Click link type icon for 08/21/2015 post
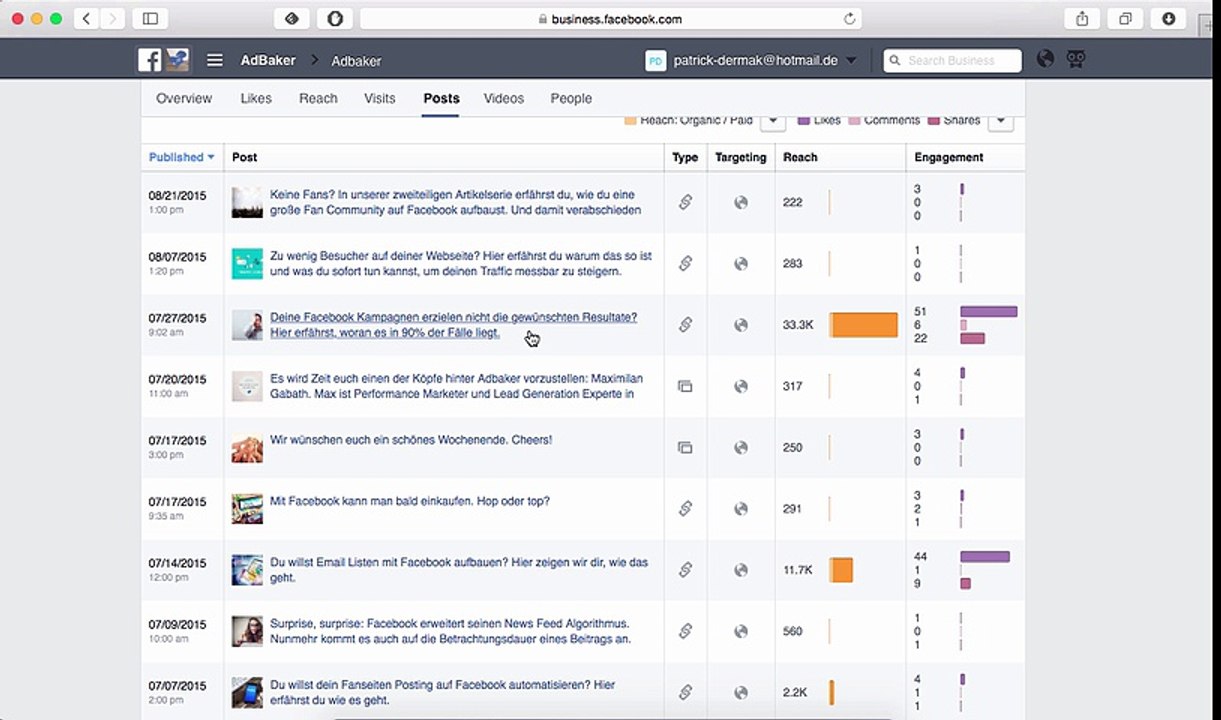Viewport: 1221px width, 720px height. (685, 202)
